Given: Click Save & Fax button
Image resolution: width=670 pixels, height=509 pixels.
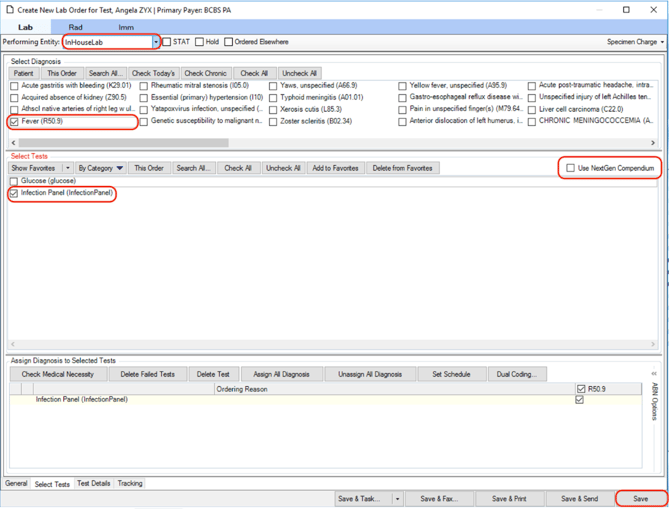Looking at the screenshot, I should pos(439,499).
